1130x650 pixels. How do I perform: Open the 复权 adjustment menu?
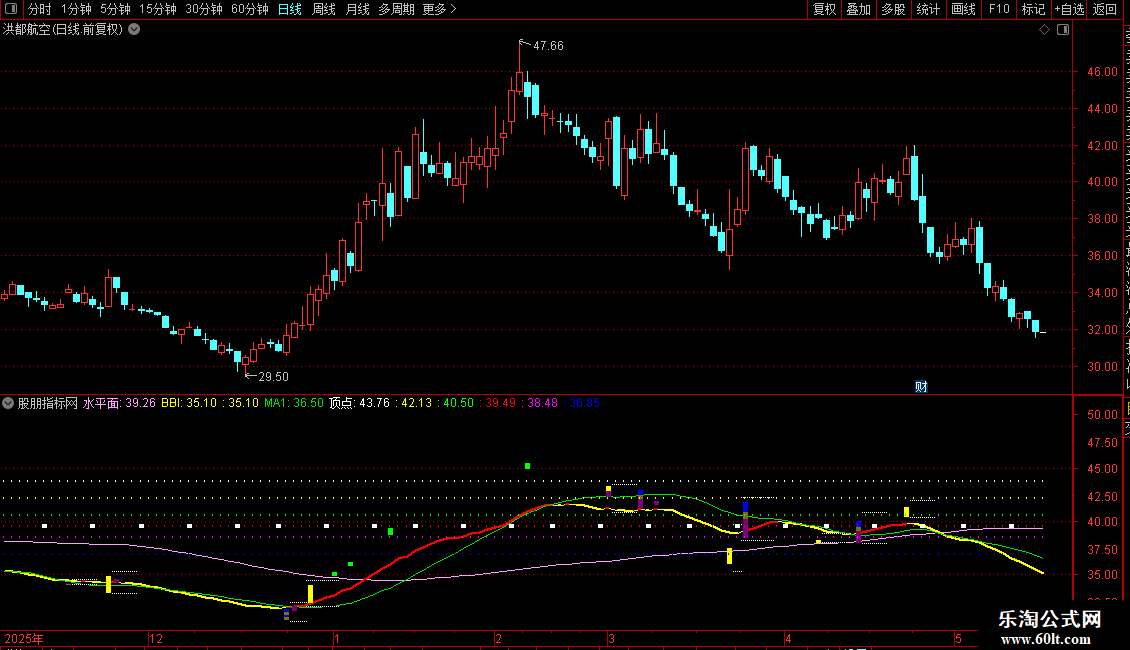tap(824, 9)
